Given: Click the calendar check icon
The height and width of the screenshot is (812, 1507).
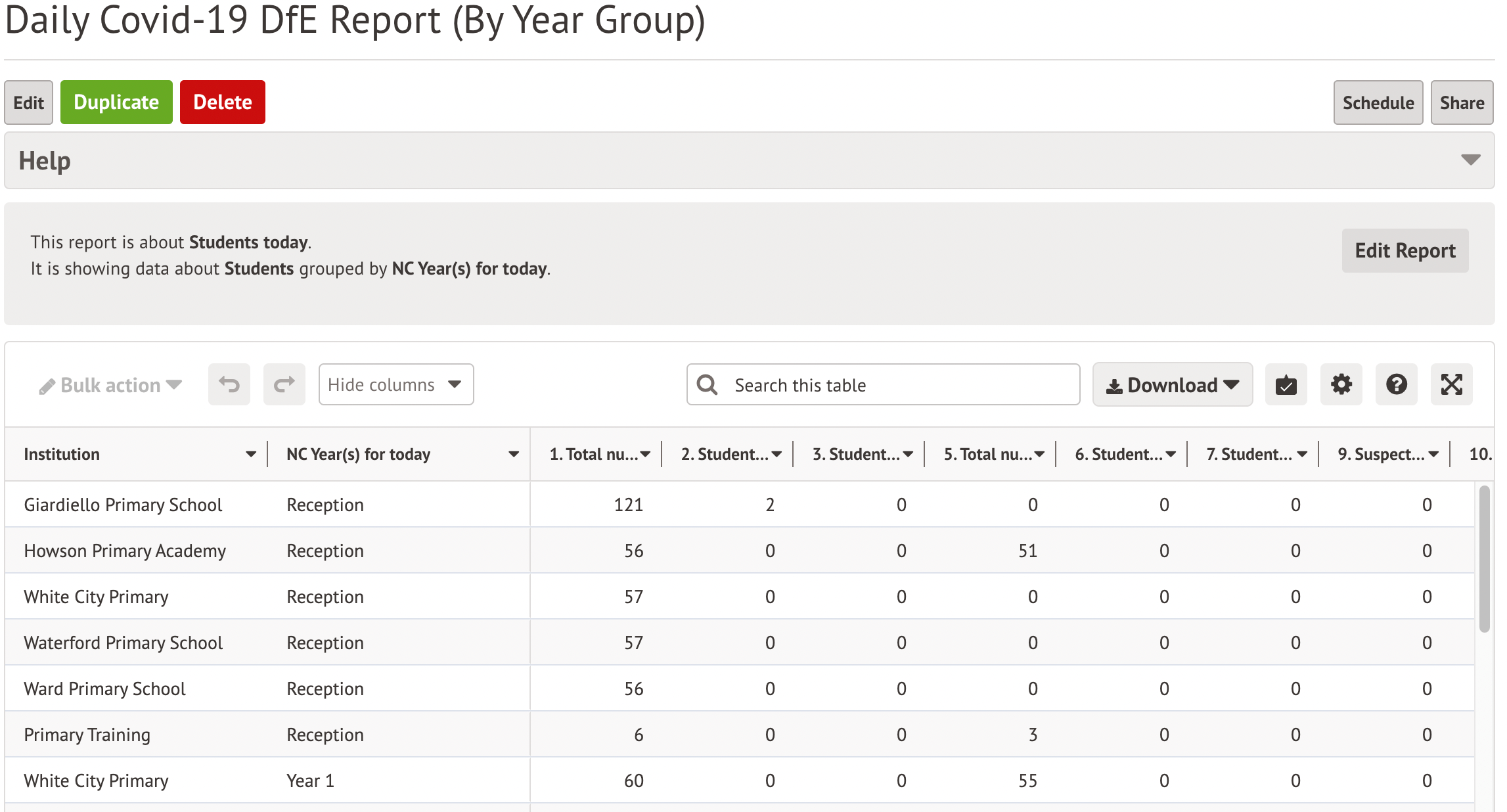Looking at the screenshot, I should point(1286,384).
